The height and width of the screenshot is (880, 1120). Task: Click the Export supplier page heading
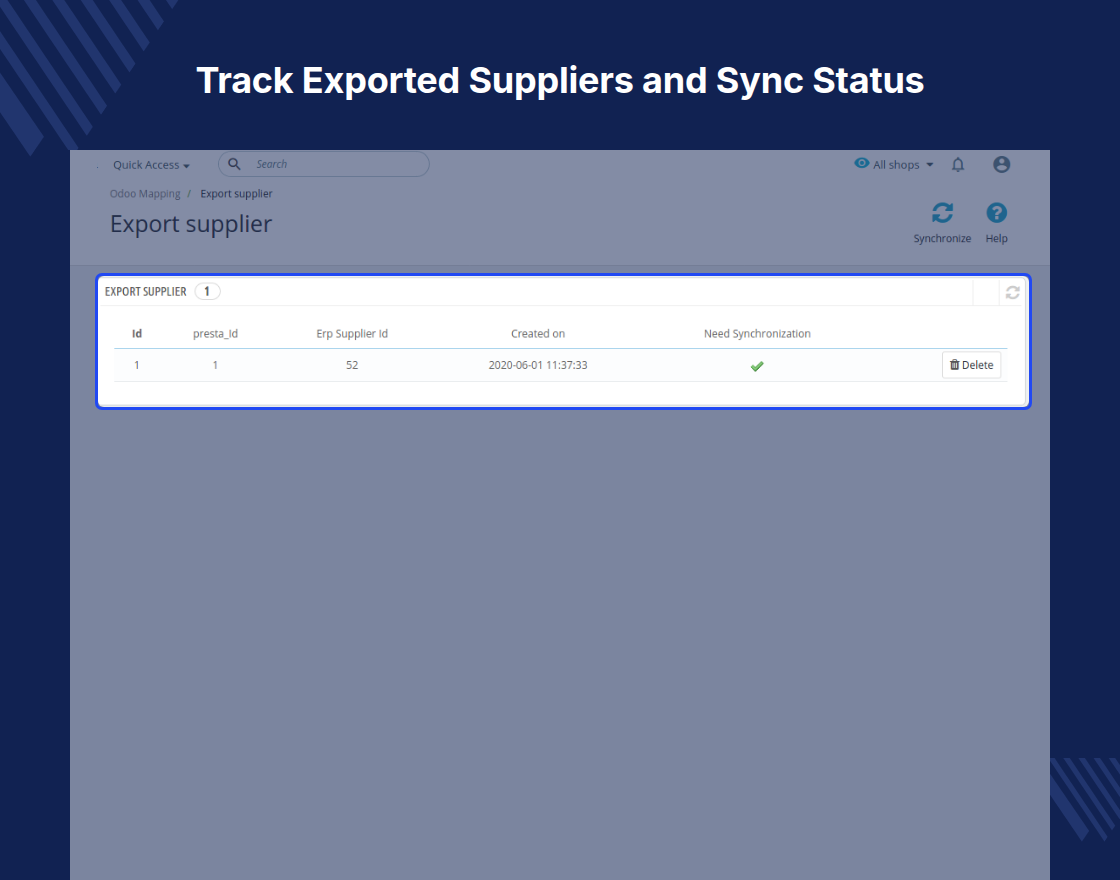click(x=191, y=224)
